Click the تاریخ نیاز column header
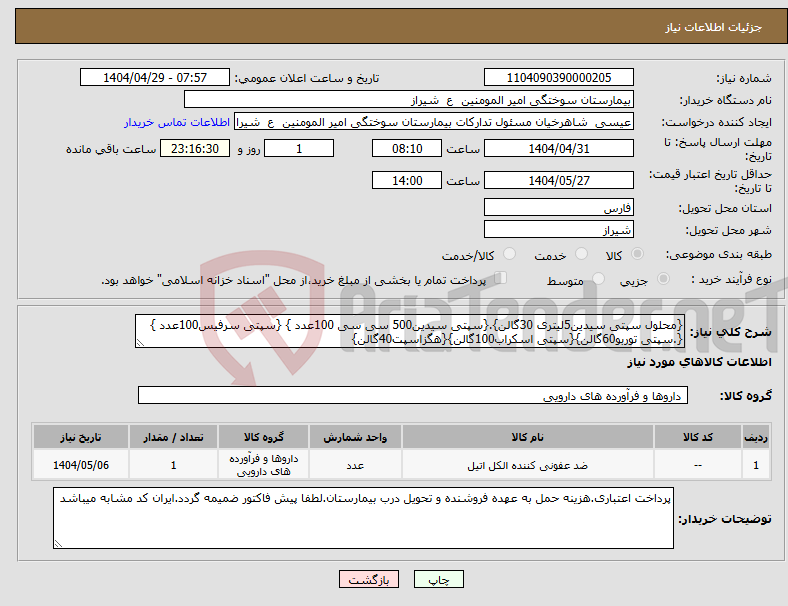Screen dimensions: 788x606 (x=81, y=437)
